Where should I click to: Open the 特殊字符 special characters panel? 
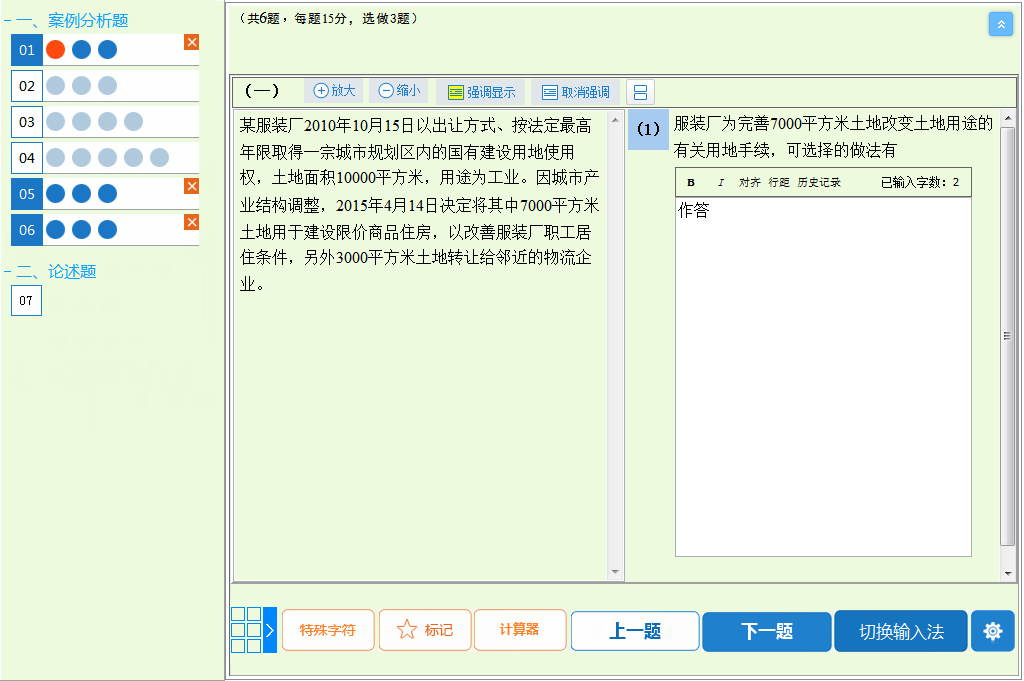point(328,630)
